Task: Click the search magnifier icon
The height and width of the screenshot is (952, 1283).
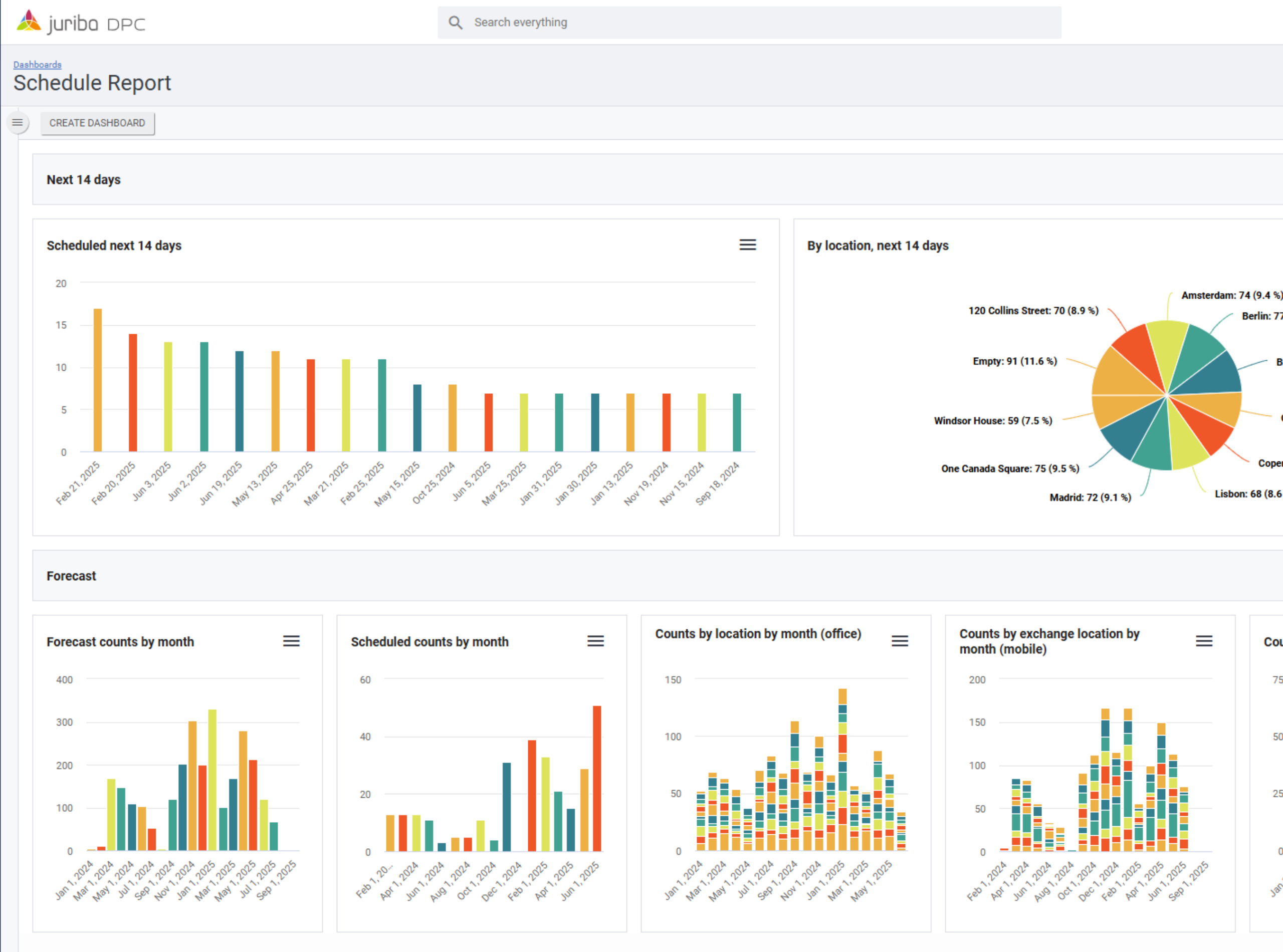Action: pyautogui.click(x=456, y=23)
